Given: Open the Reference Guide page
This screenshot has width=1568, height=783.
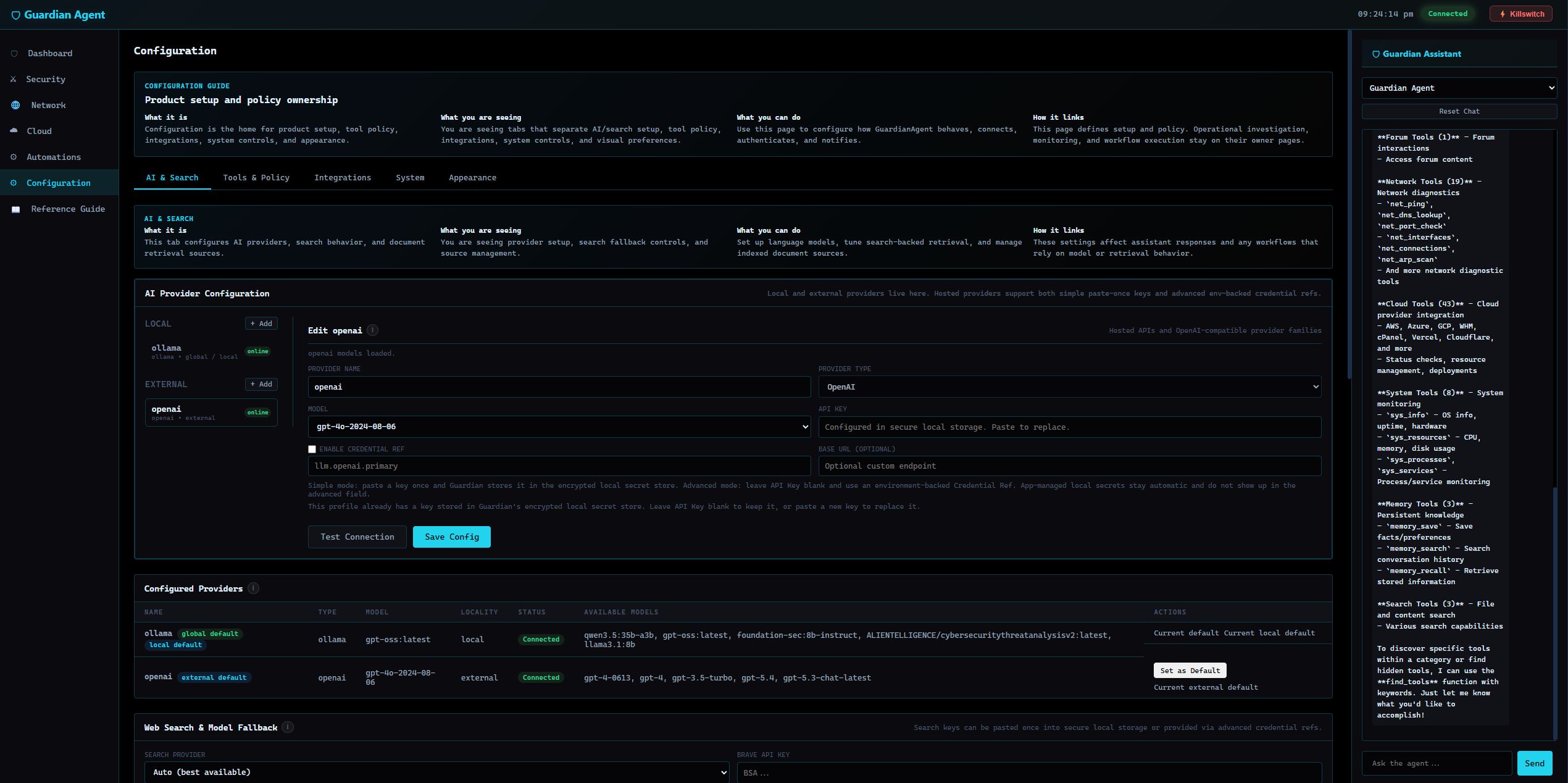Looking at the screenshot, I should click(x=59, y=209).
